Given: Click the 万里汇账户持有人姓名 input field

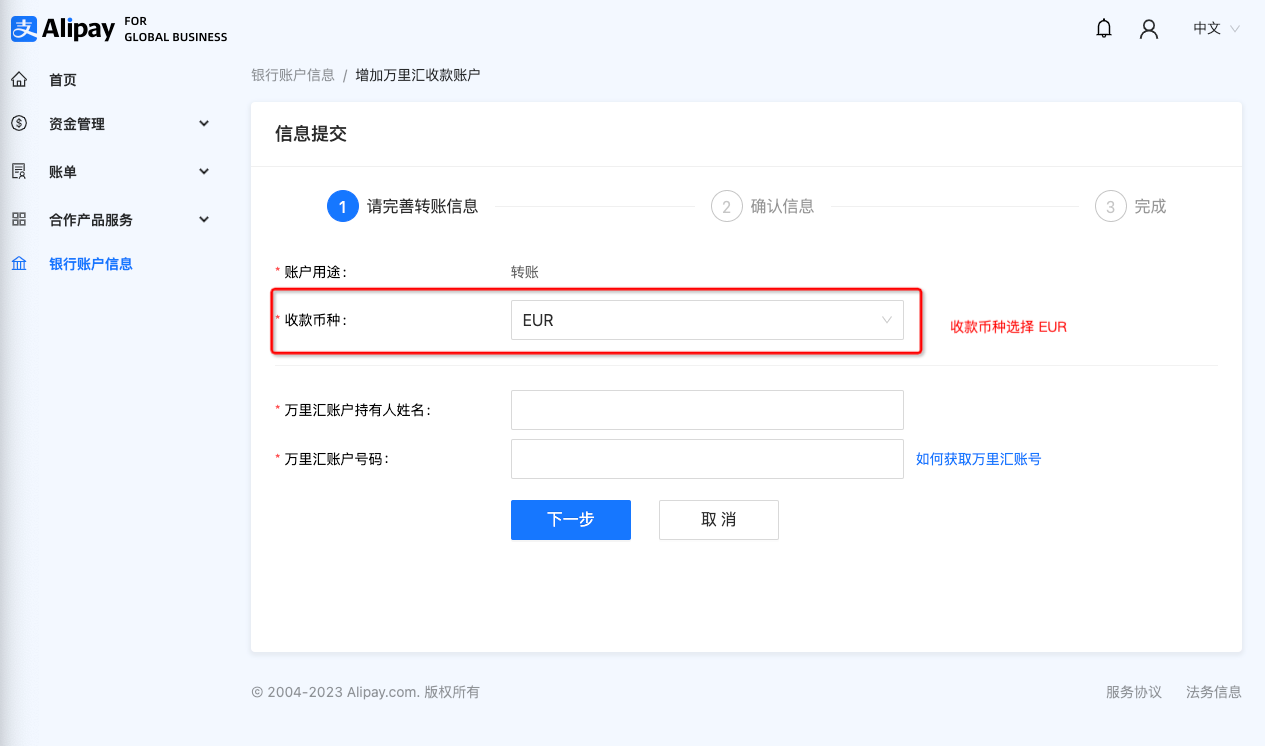Looking at the screenshot, I should click(707, 410).
